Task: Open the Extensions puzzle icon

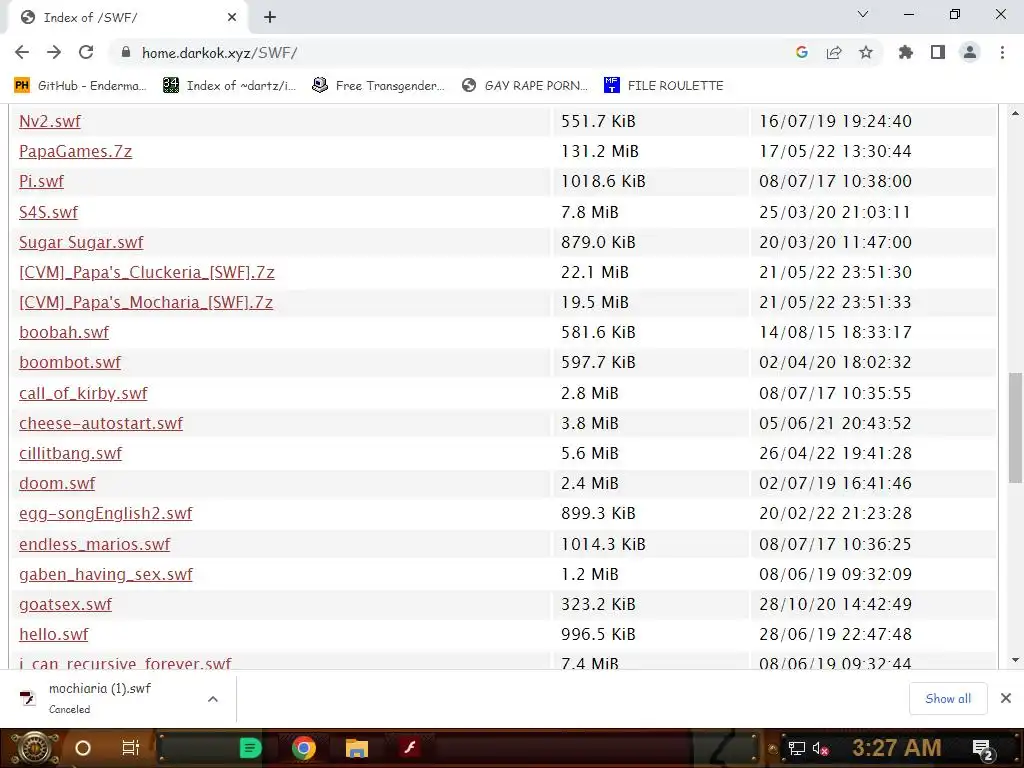Action: click(905, 52)
